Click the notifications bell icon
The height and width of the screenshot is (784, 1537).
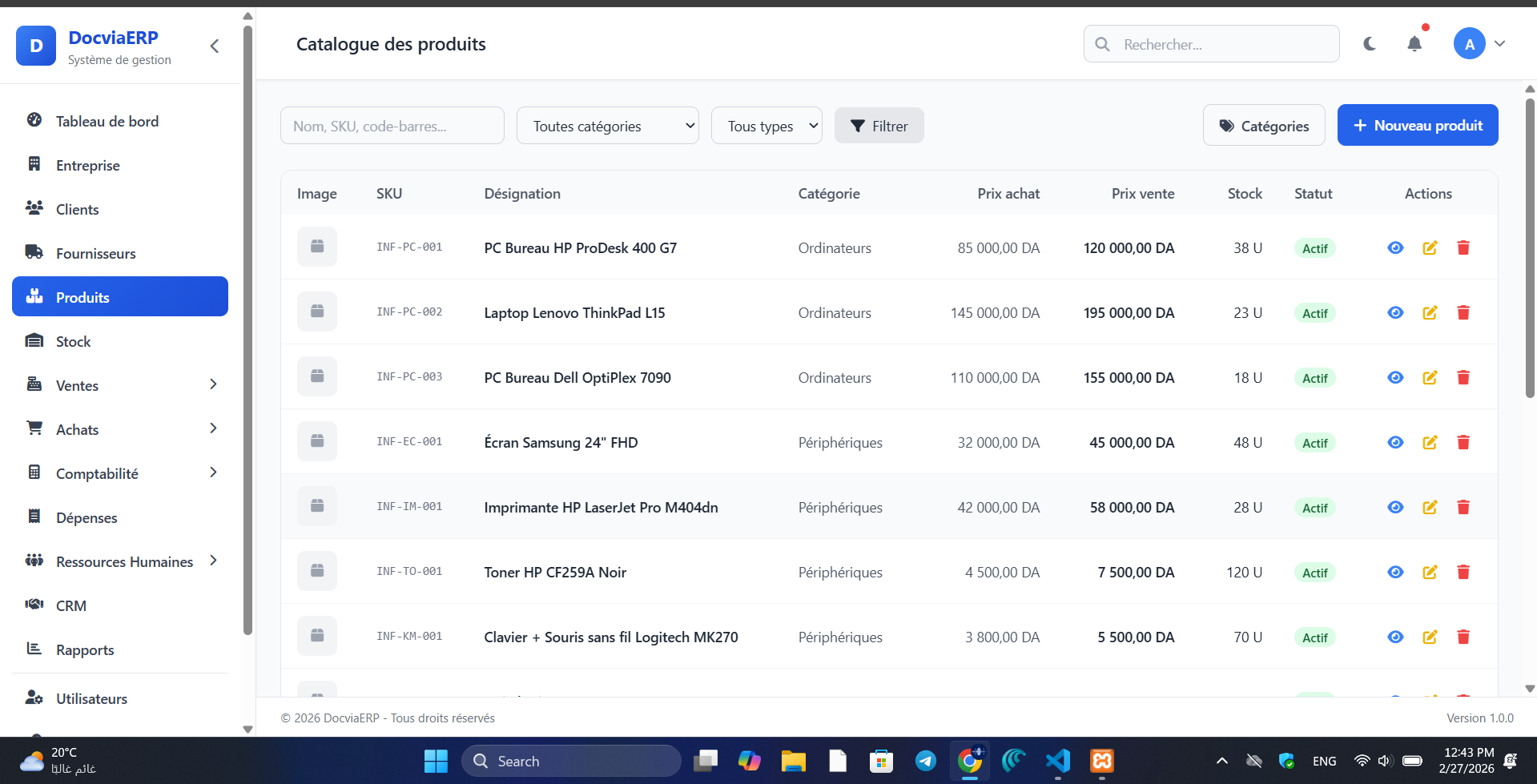point(1414,44)
